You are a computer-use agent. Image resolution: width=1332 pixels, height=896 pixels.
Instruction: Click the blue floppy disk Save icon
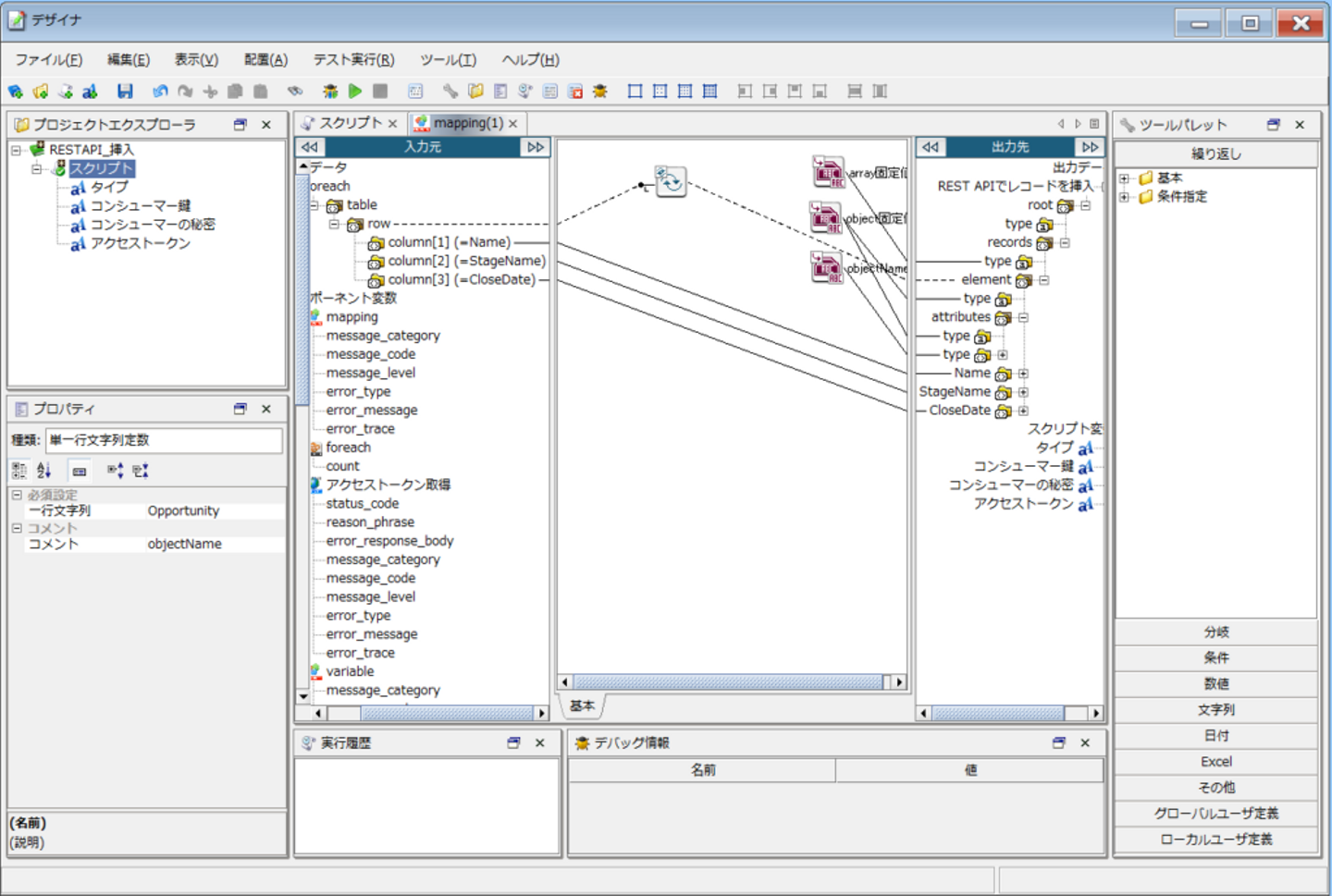tap(125, 91)
